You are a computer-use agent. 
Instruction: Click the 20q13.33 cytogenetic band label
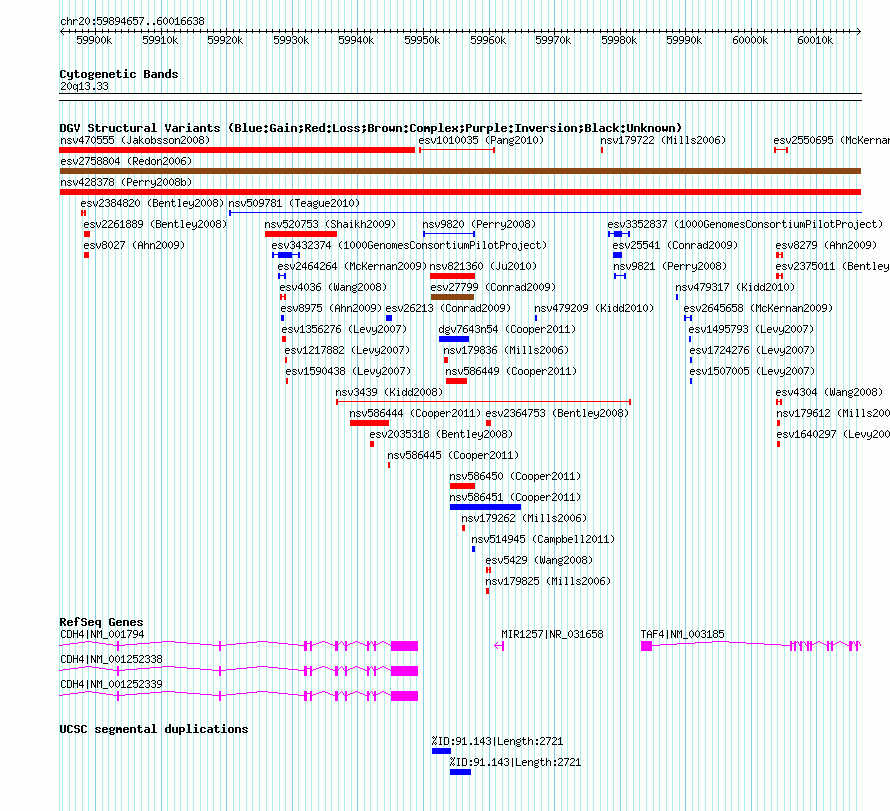84,86
